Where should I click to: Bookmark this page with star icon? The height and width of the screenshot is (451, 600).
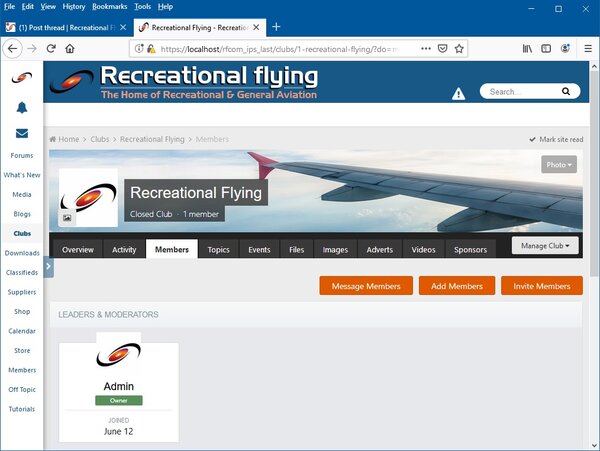click(x=459, y=48)
